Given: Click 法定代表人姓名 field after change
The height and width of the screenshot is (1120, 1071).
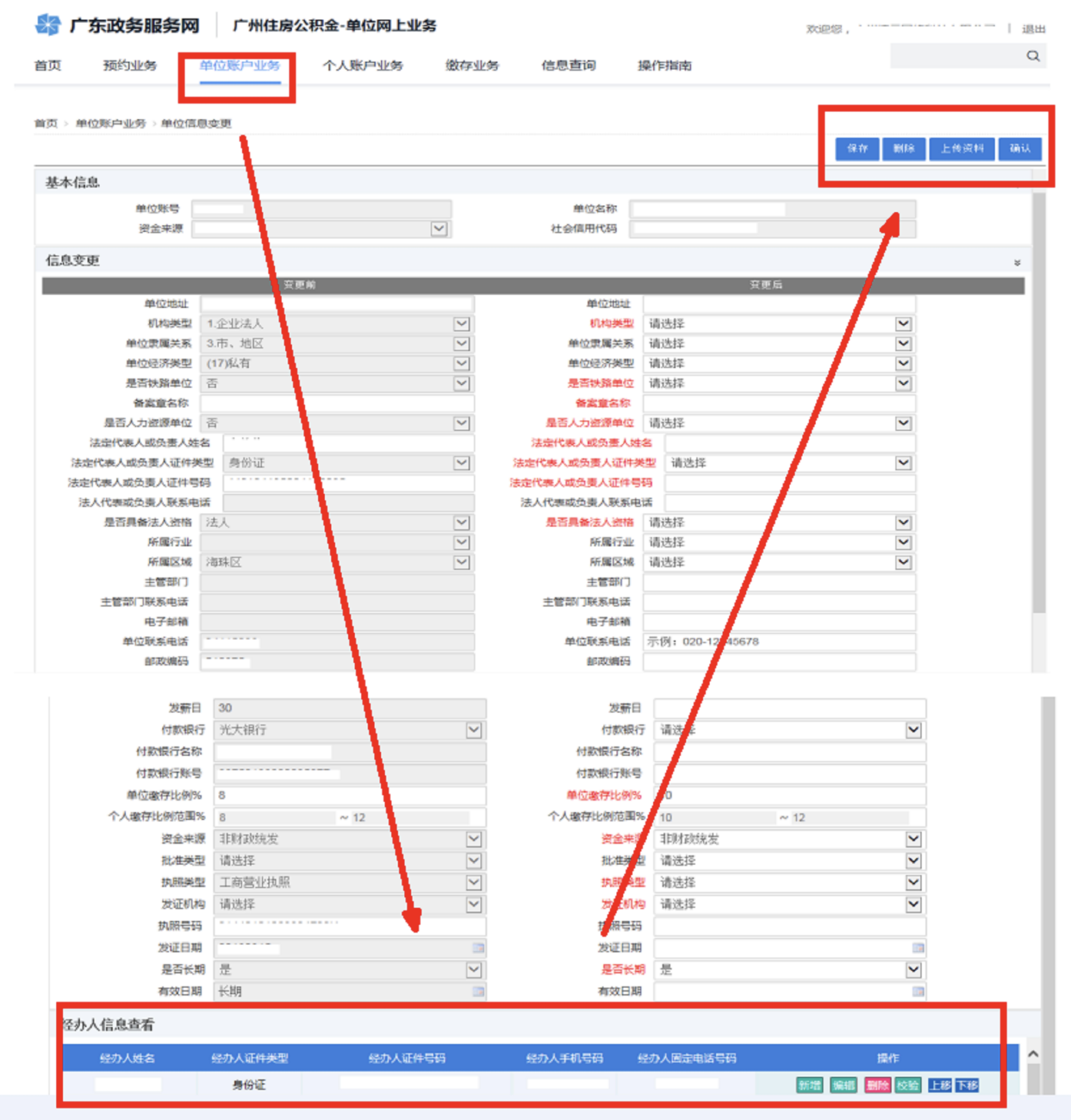Looking at the screenshot, I should pyautogui.click(x=790, y=443).
